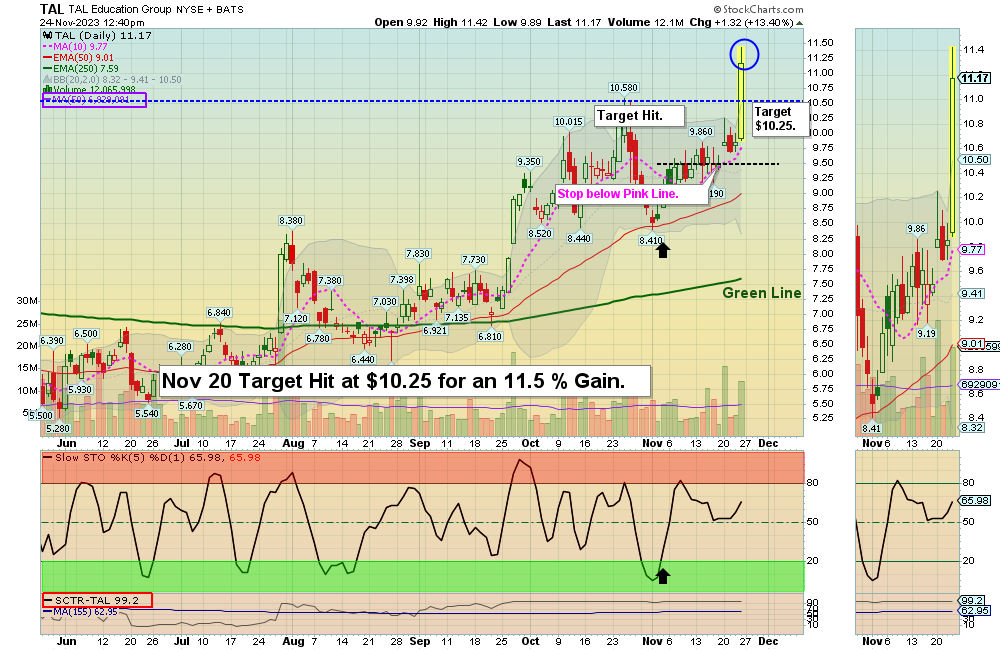Click the Stop below Pink Line annotation

(x=620, y=192)
